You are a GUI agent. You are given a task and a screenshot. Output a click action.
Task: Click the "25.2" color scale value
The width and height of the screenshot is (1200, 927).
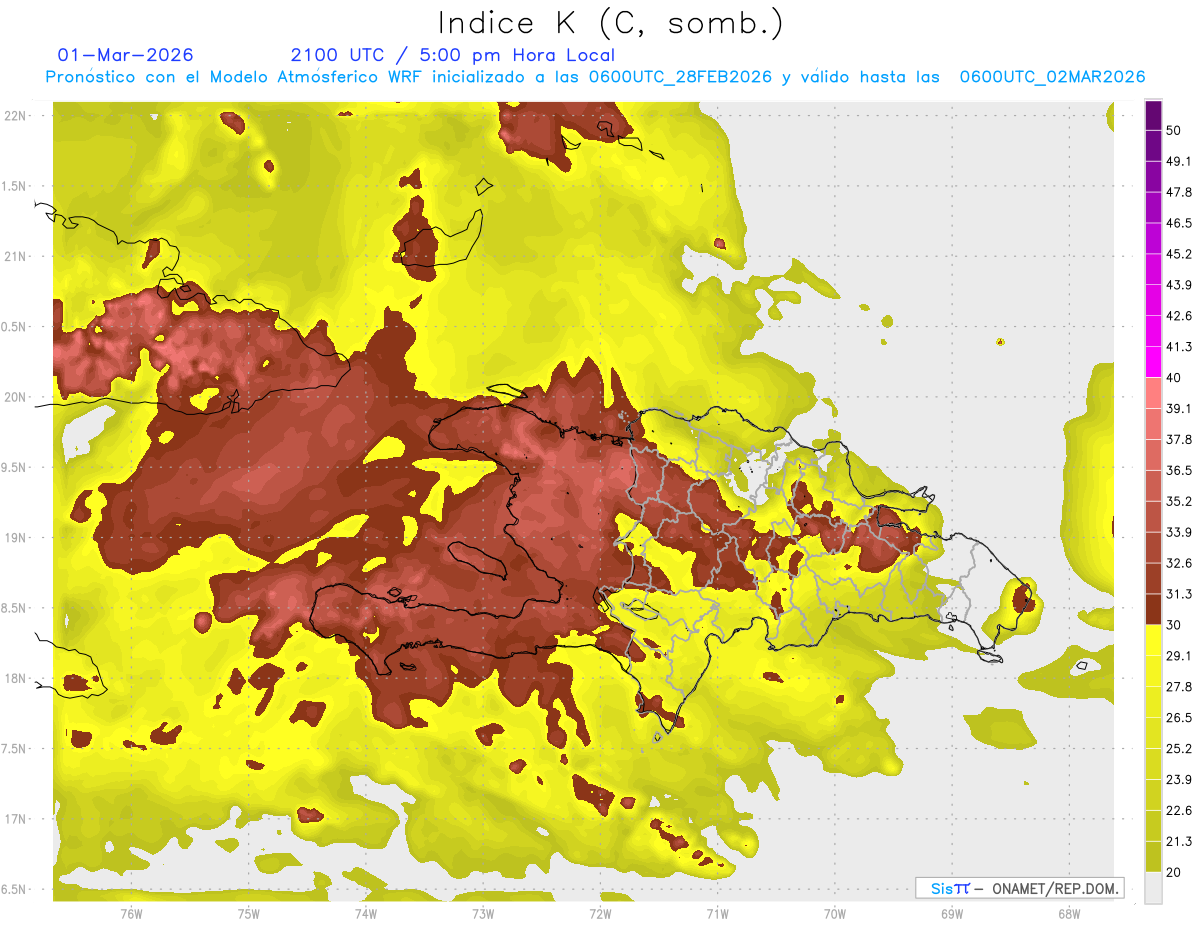(1179, 749)
